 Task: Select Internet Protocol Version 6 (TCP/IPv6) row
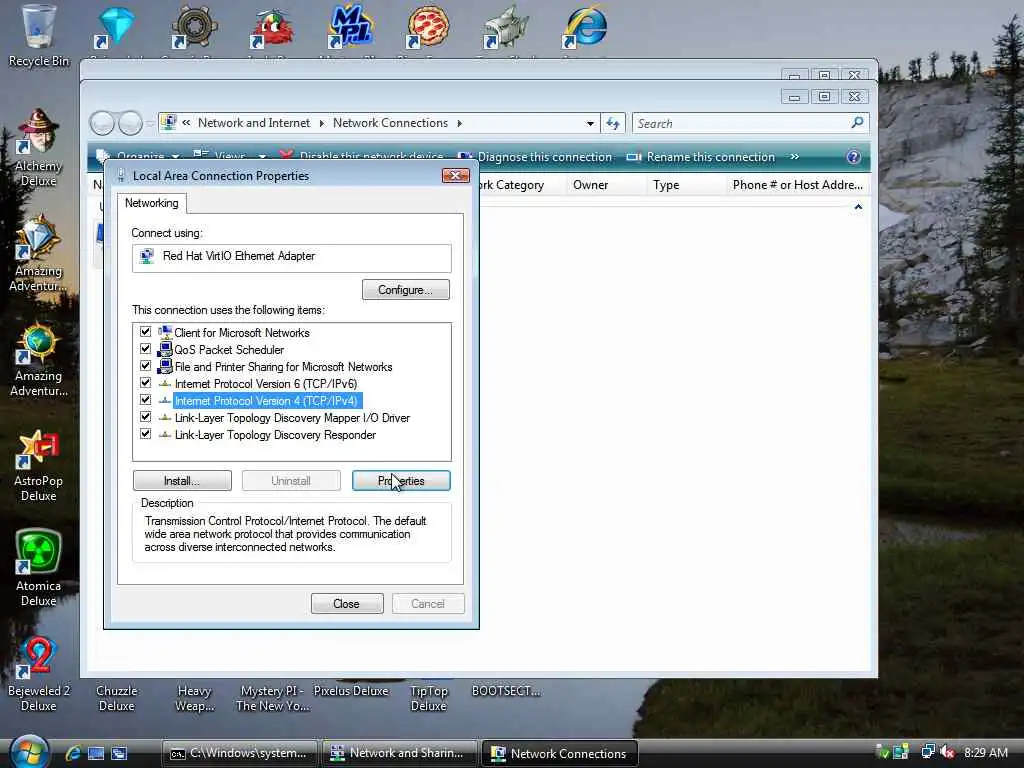click(265, 383)
